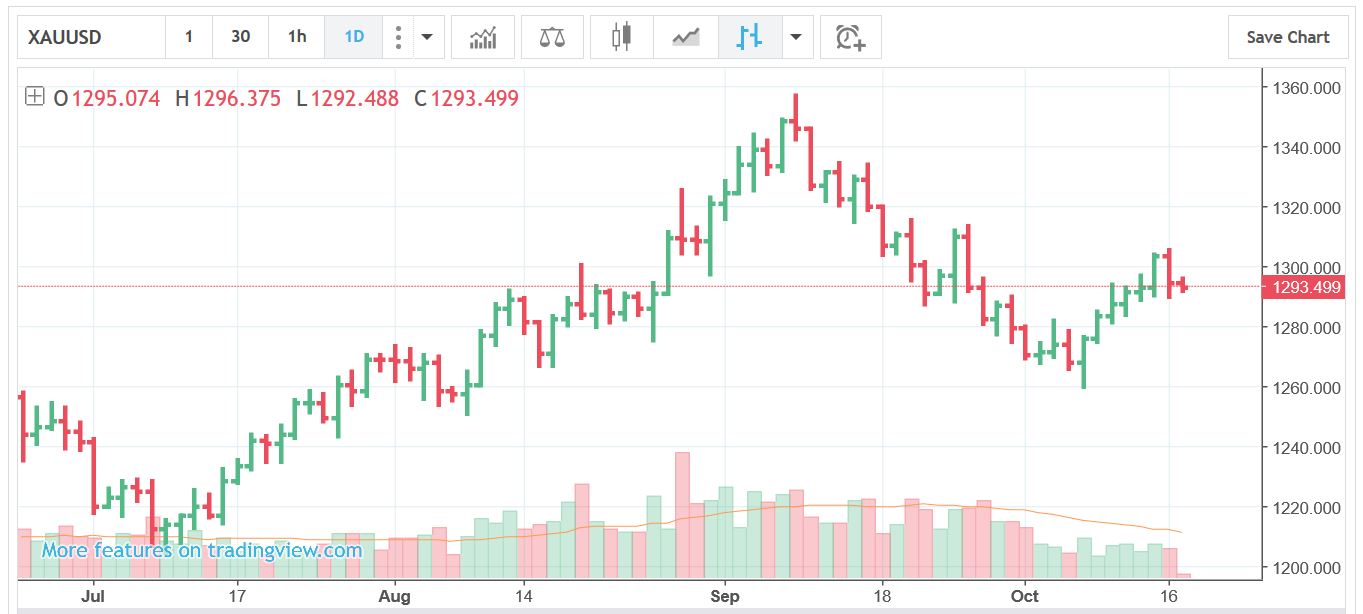Open the time interval dropdown arrow
The width and height of the screenshot is (1363, 614).
pos(427,38)
